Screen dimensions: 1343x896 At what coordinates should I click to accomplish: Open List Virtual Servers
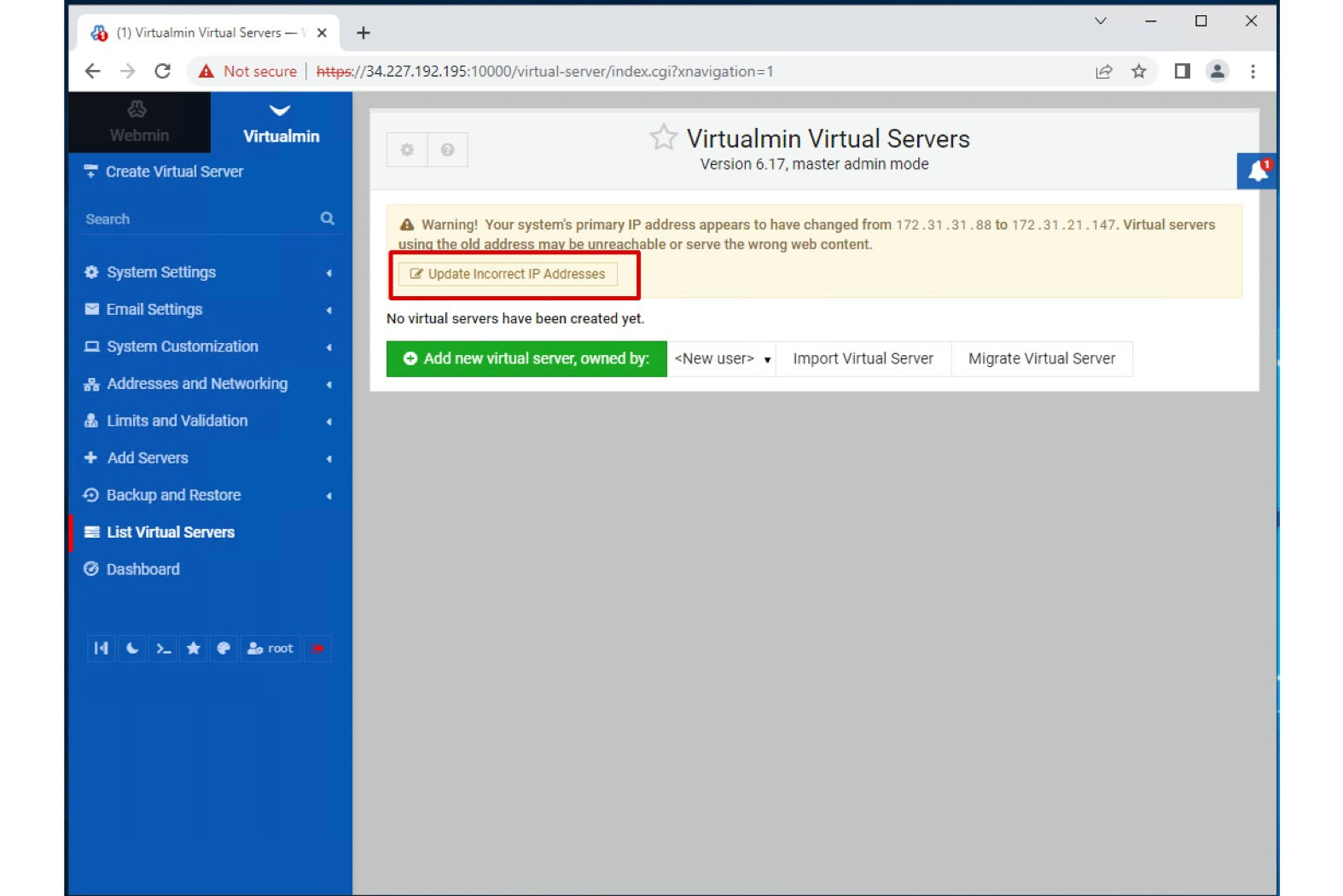click(x=209, y=532)
